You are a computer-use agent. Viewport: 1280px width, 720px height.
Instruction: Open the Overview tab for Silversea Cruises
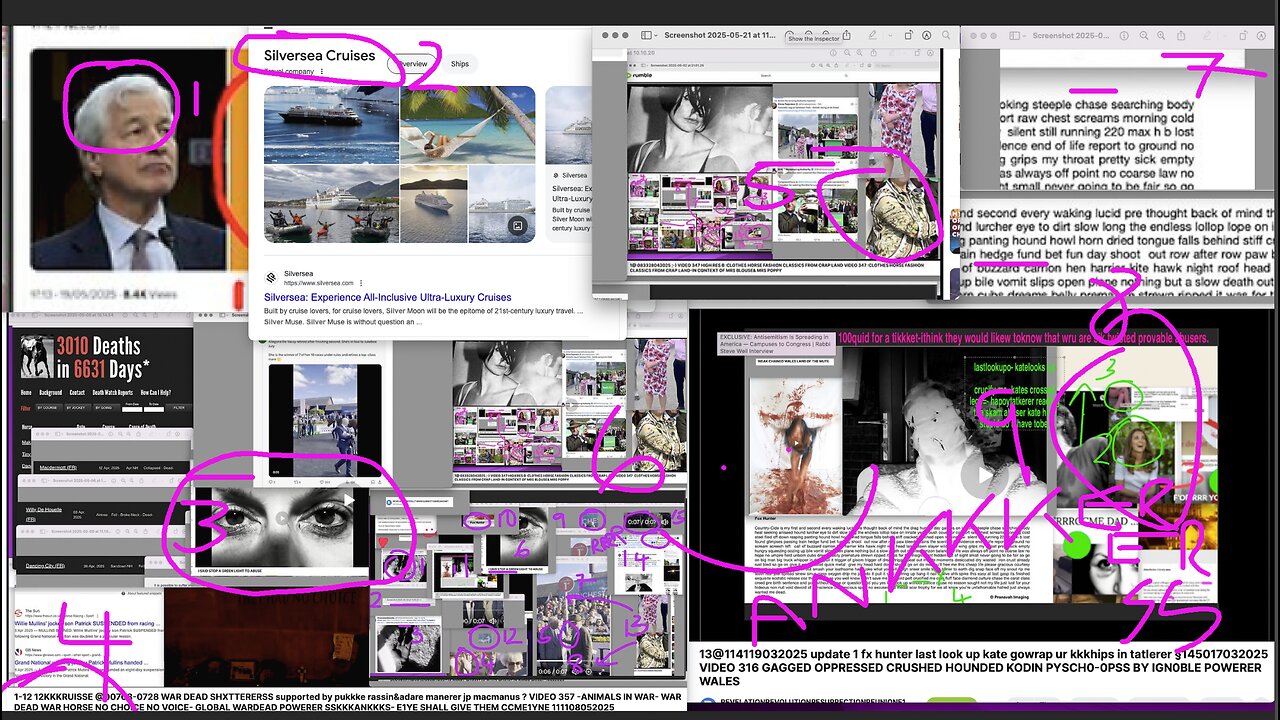coord(411,63)
